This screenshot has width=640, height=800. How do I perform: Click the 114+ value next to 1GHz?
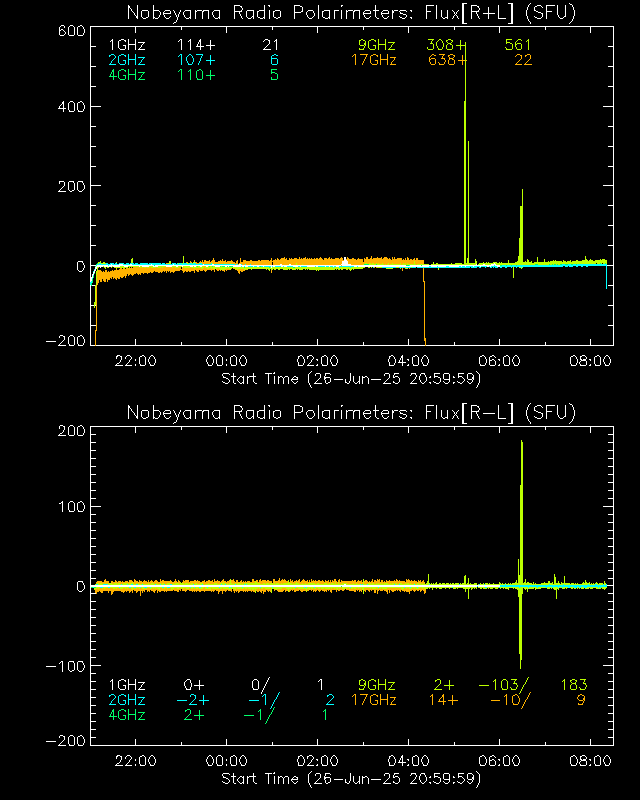(196, 45)
